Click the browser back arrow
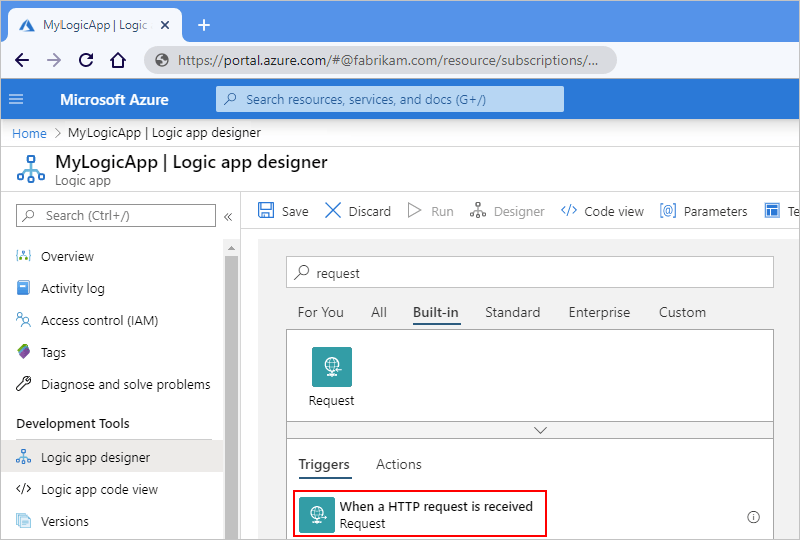This screenshot has width=800, height=540. tap(22, 60)
